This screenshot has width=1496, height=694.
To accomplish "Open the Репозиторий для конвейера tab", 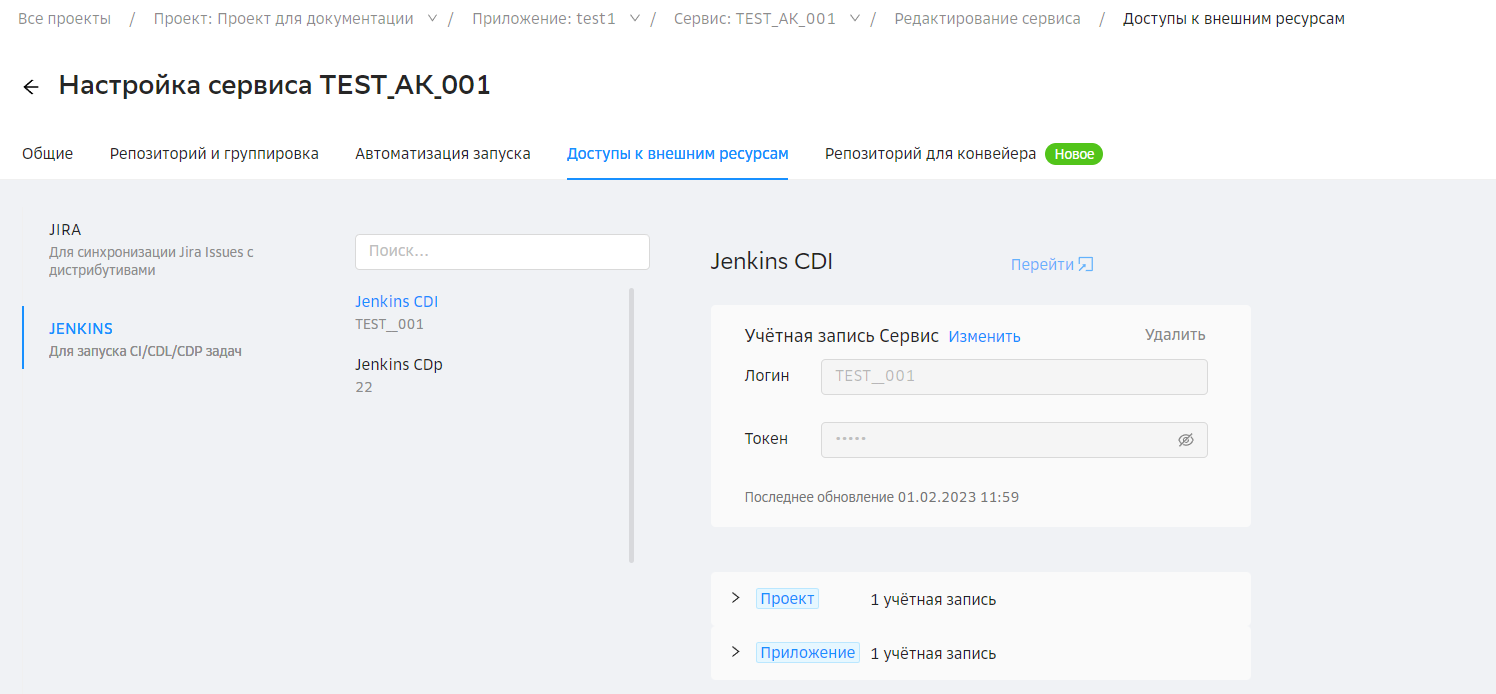I will click(930, 154).
